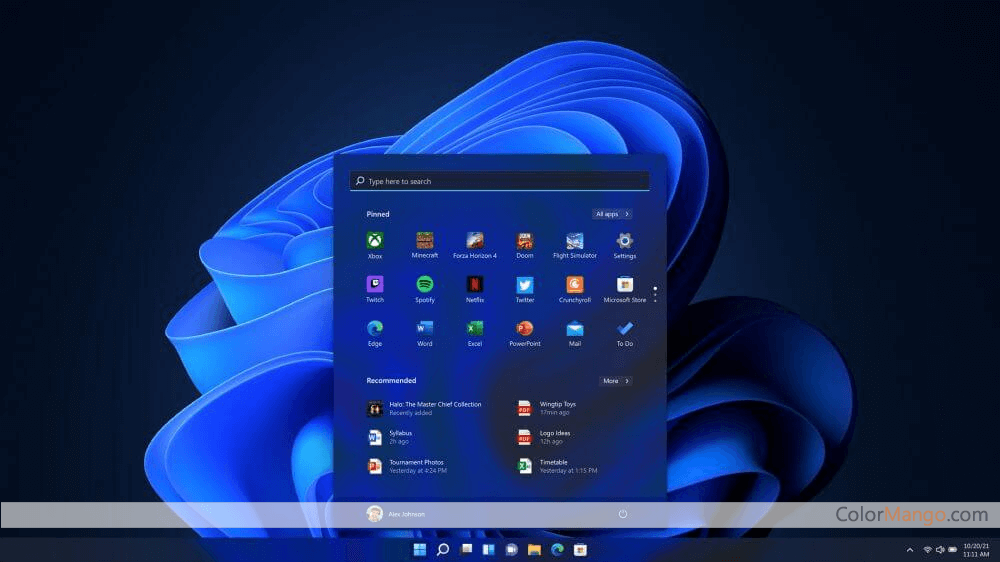Expand the All apps list
The height and width of the screenshot is (562, 1000).
coord(612,214)
